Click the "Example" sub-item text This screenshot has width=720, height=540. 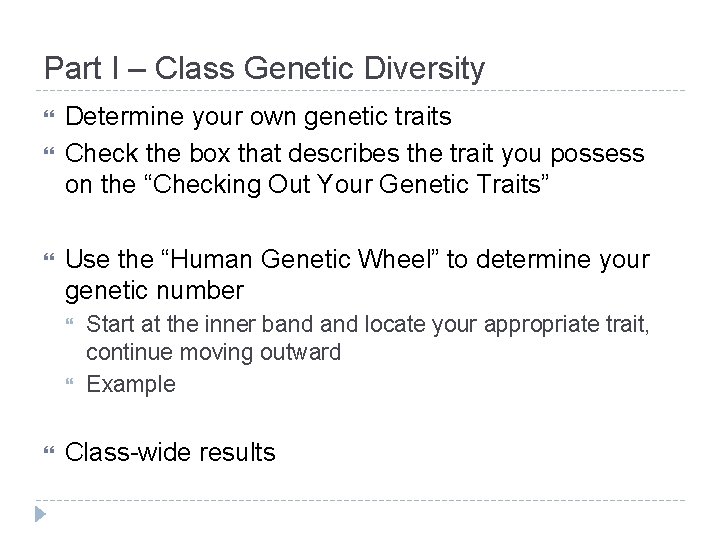131,384
